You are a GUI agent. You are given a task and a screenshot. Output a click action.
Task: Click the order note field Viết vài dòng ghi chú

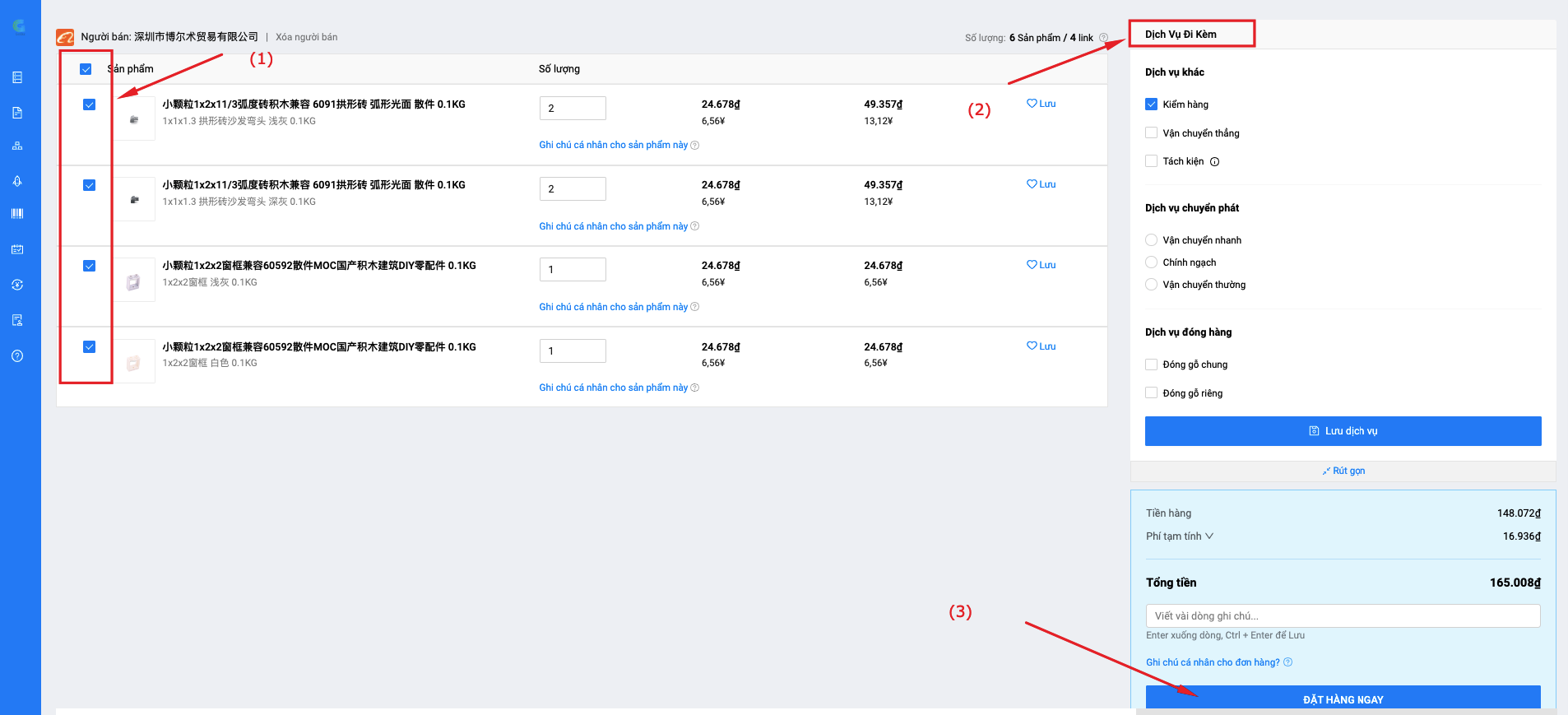pos(1343,616)
